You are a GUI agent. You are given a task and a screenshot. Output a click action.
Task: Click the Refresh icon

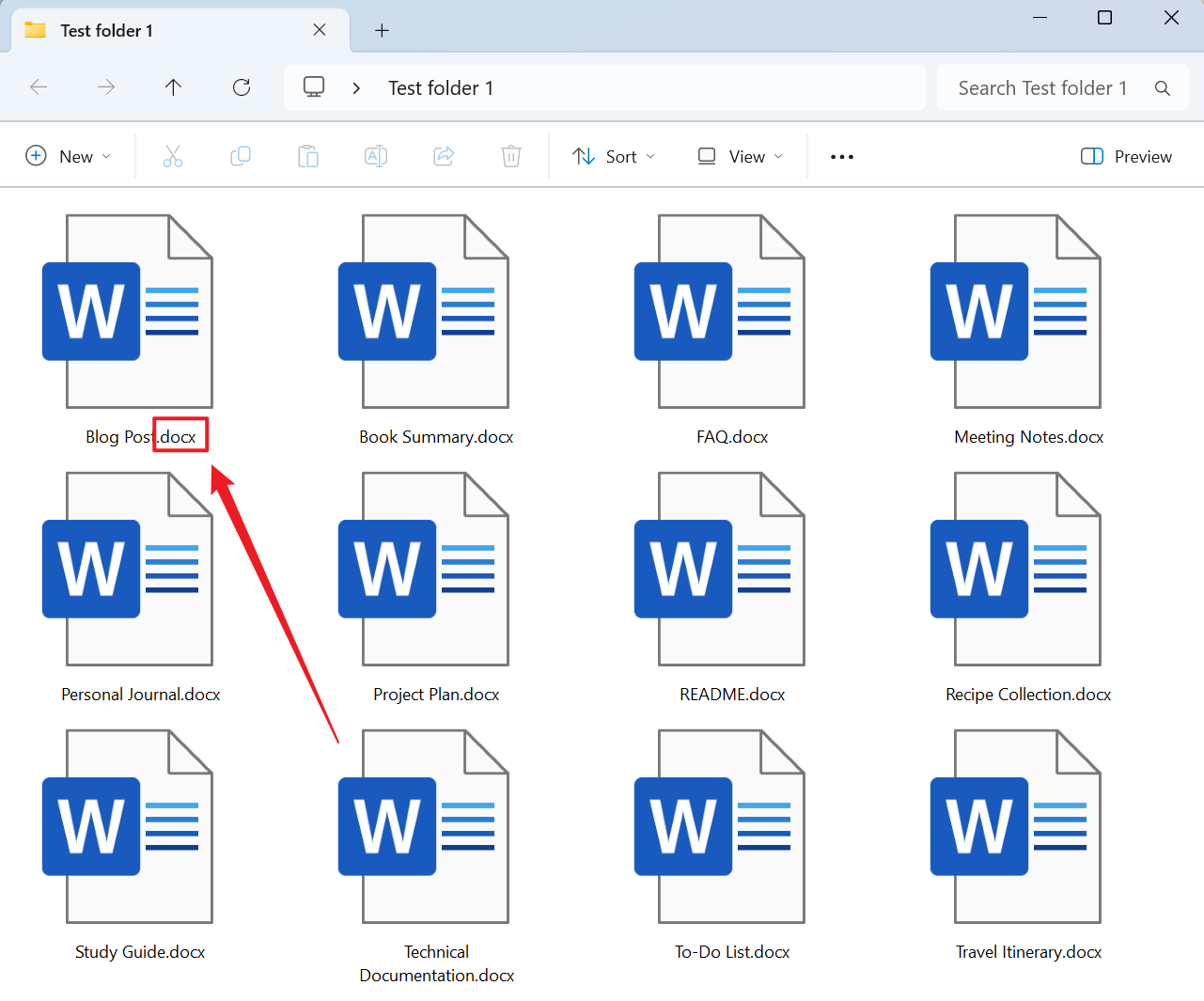pyautogui.click(x=242, y=86)
